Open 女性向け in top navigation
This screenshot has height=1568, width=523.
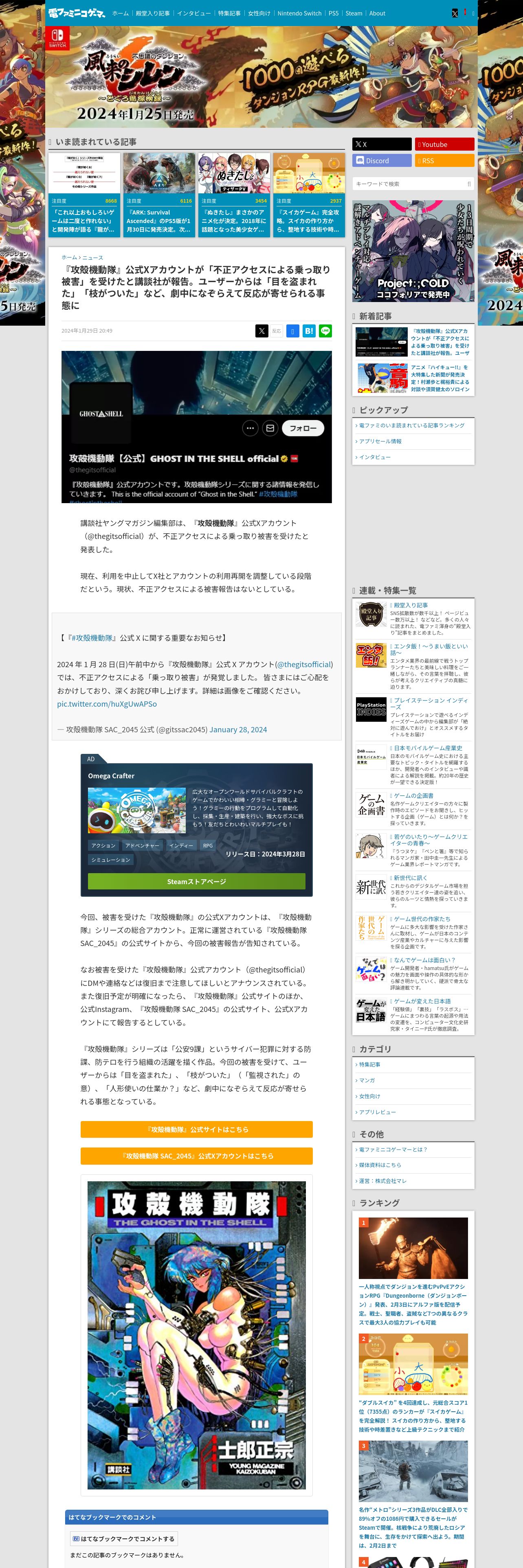(x=259, y=13)
